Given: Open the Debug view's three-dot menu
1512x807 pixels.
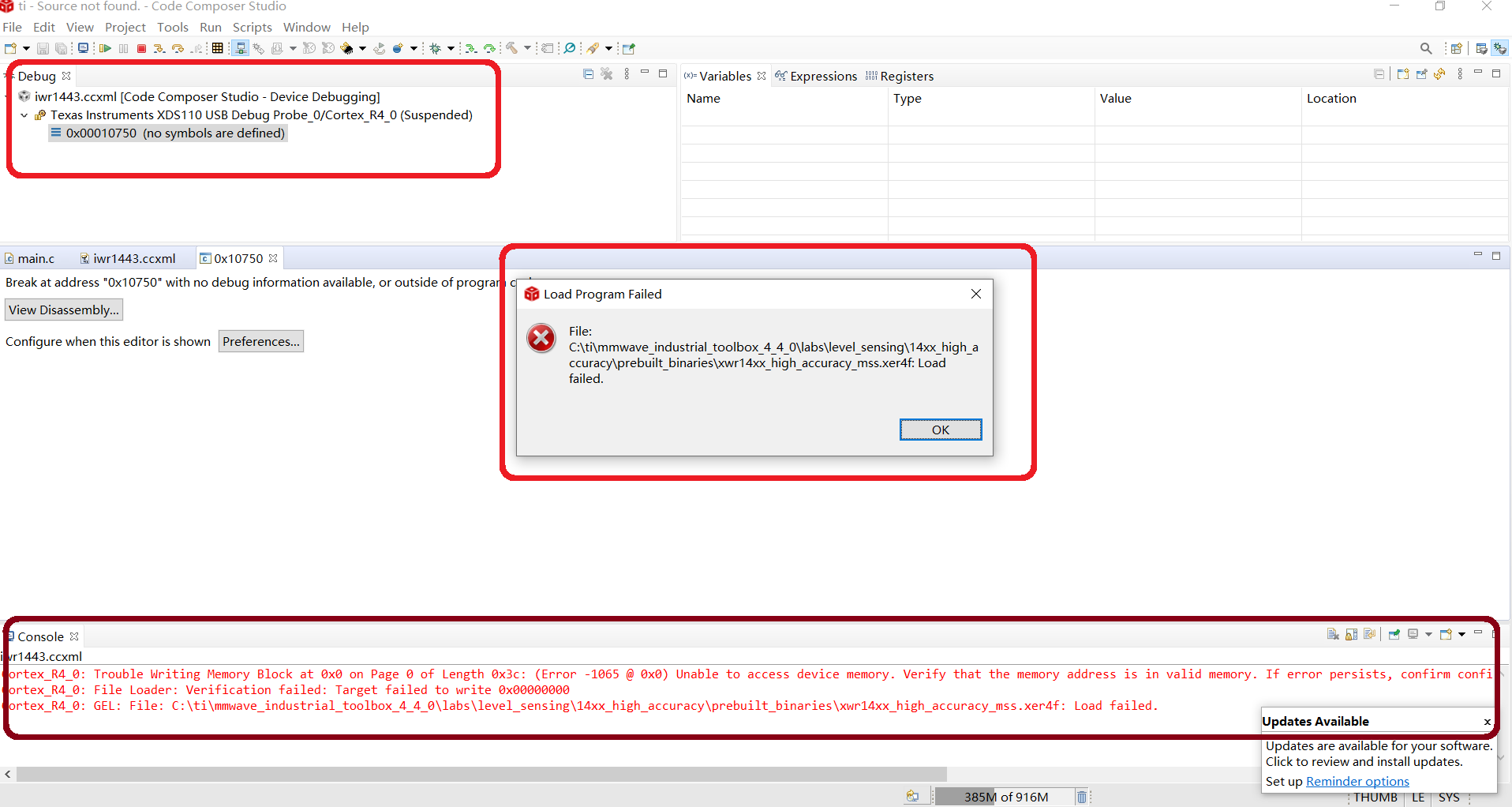Looking at the screenshot, I should pos(627,73).
